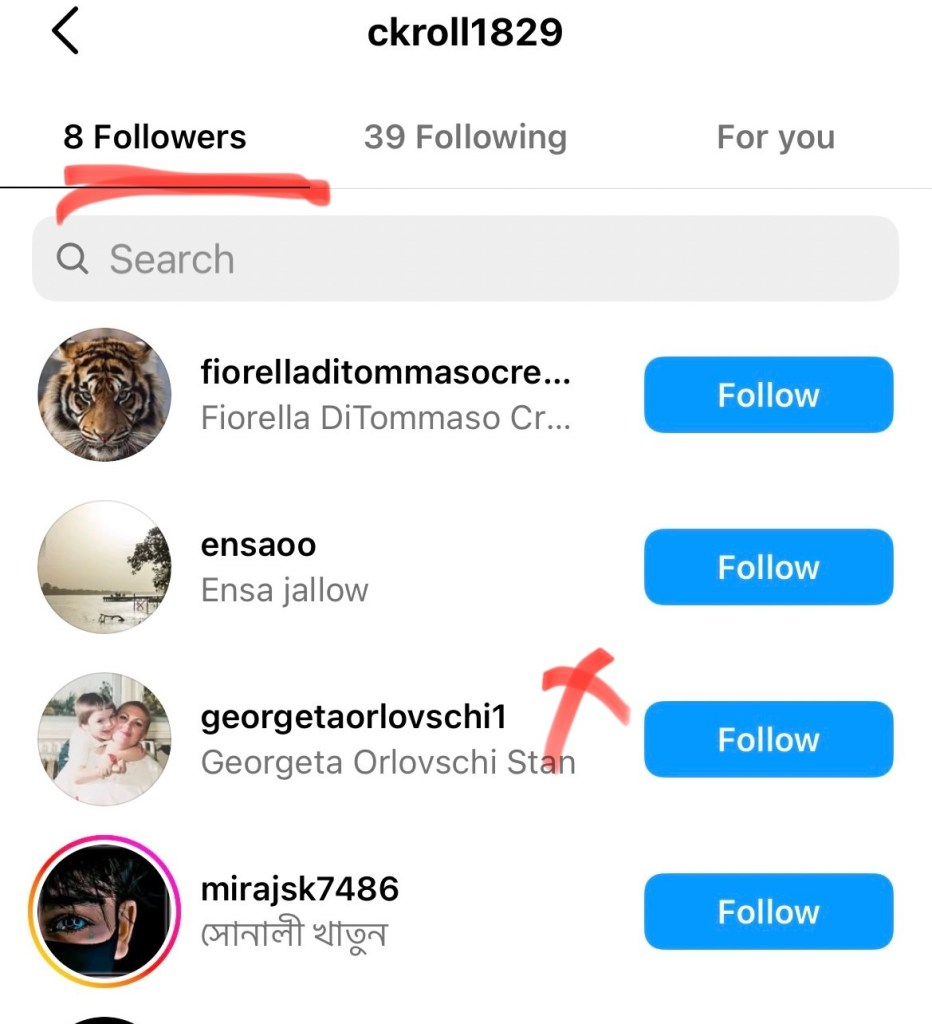Open the ensaoo username link
Viewport: 932px width, 1024px height.
coord(258,545)
